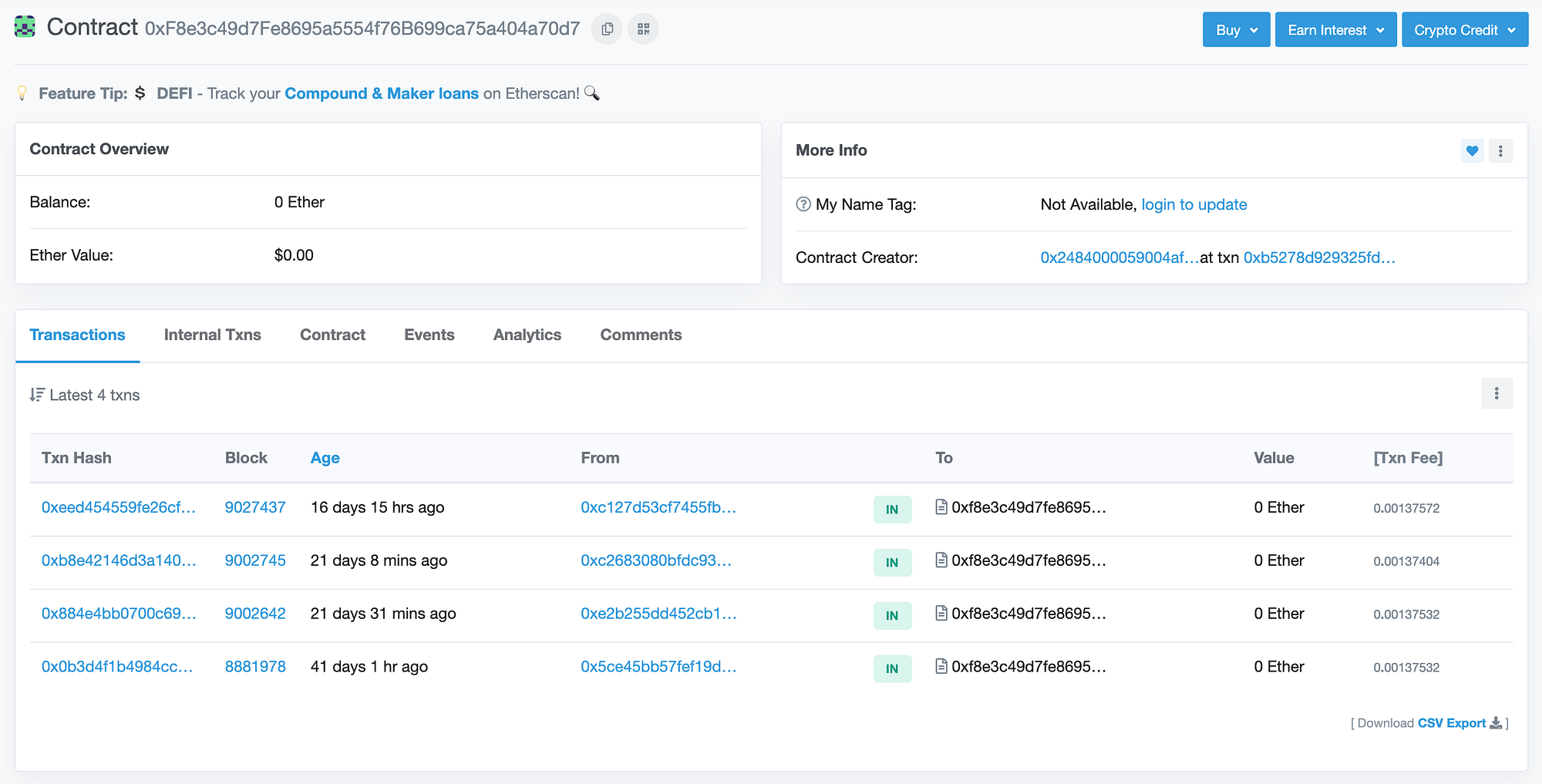Image resolution: width=1542 pixels, height=784 pixels.
Task: Click the 16 days 15 hrs ago age
Action: point(377,507)
